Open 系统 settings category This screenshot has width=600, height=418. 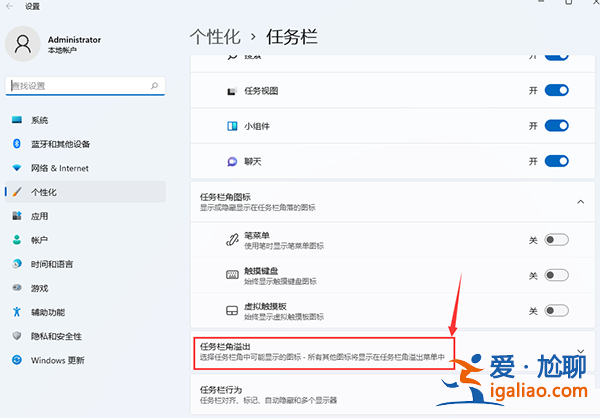(85, 120)
